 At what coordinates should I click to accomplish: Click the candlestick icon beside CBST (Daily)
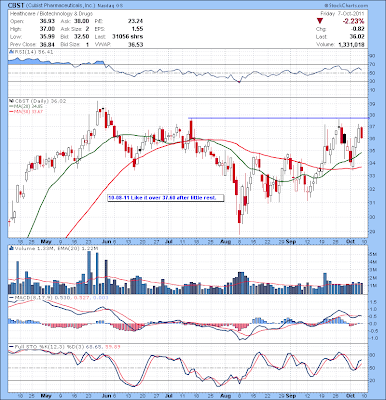click(12, 101)
